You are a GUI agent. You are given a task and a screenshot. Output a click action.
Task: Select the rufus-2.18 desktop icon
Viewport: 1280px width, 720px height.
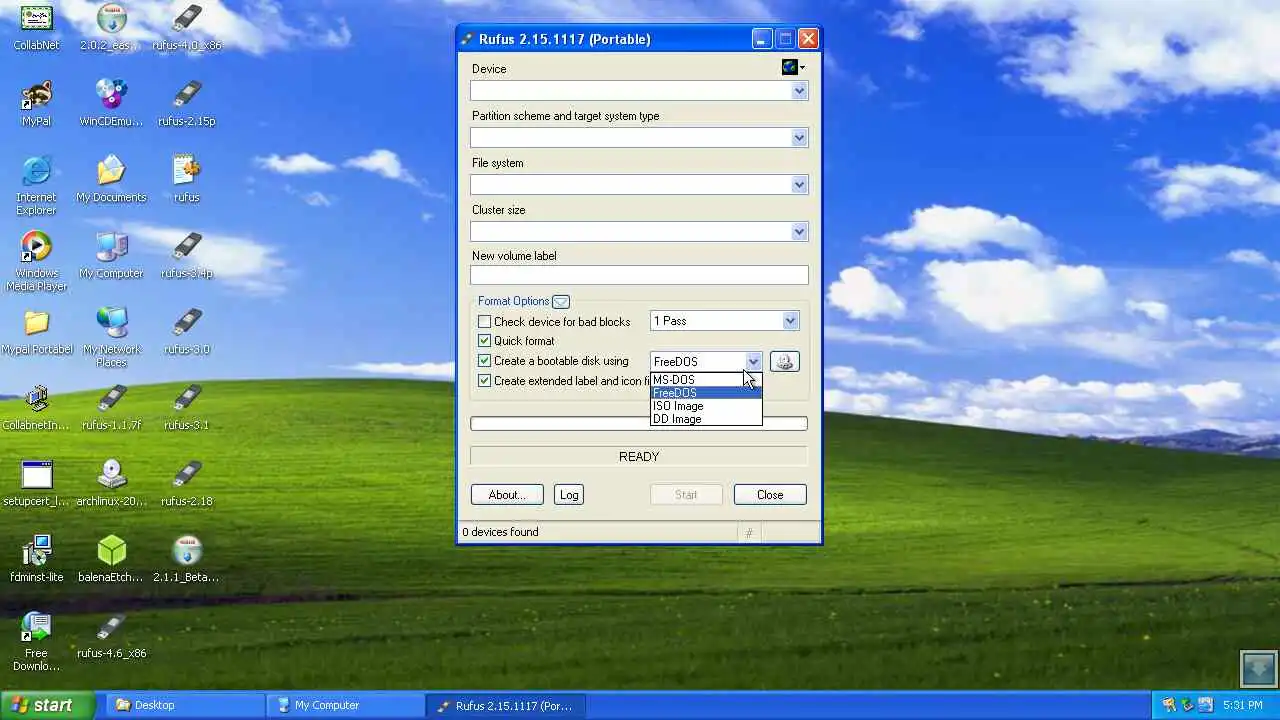pyautogui.click(x=187, y=483)
